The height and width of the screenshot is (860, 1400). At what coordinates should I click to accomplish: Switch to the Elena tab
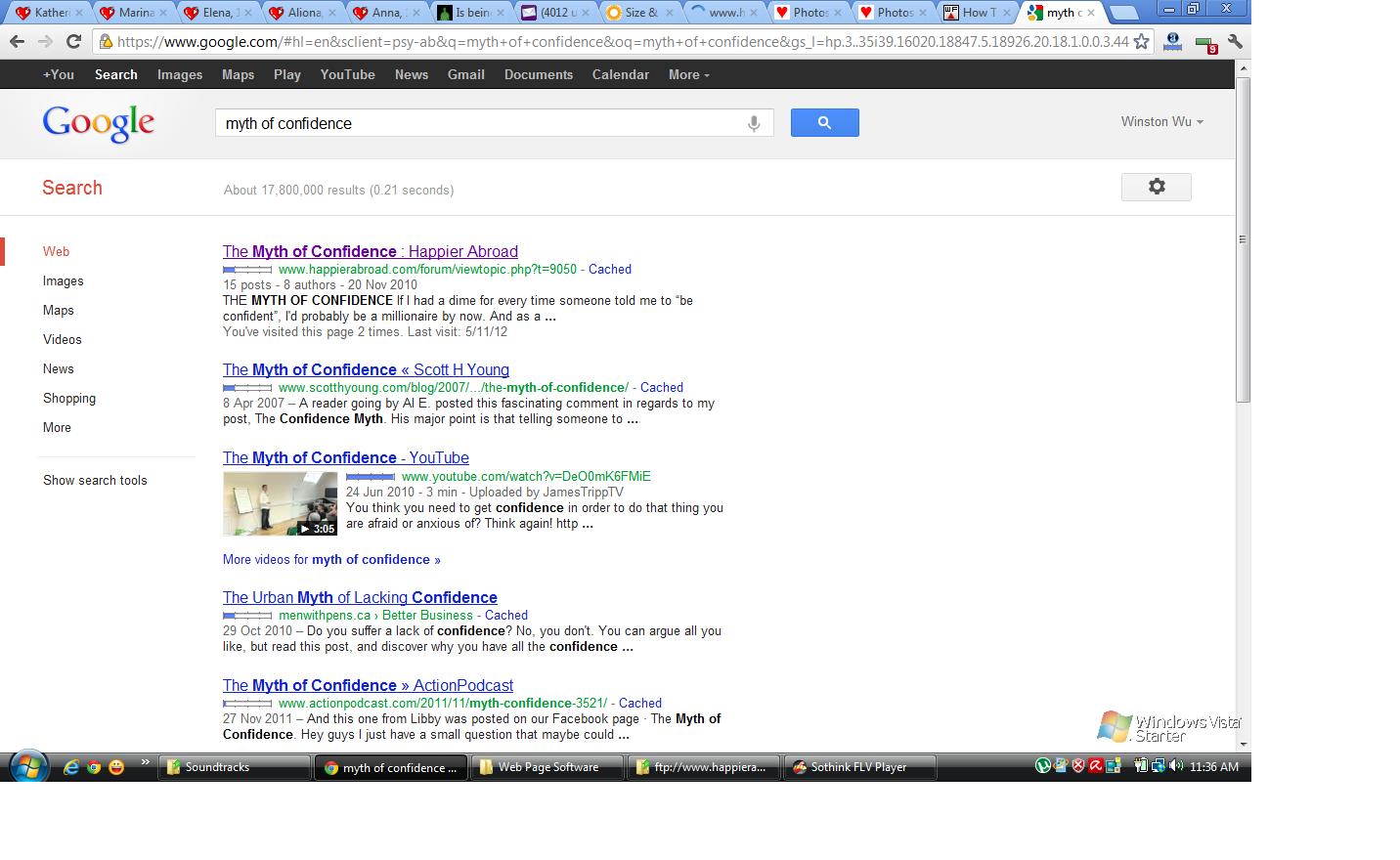[217, 13]
